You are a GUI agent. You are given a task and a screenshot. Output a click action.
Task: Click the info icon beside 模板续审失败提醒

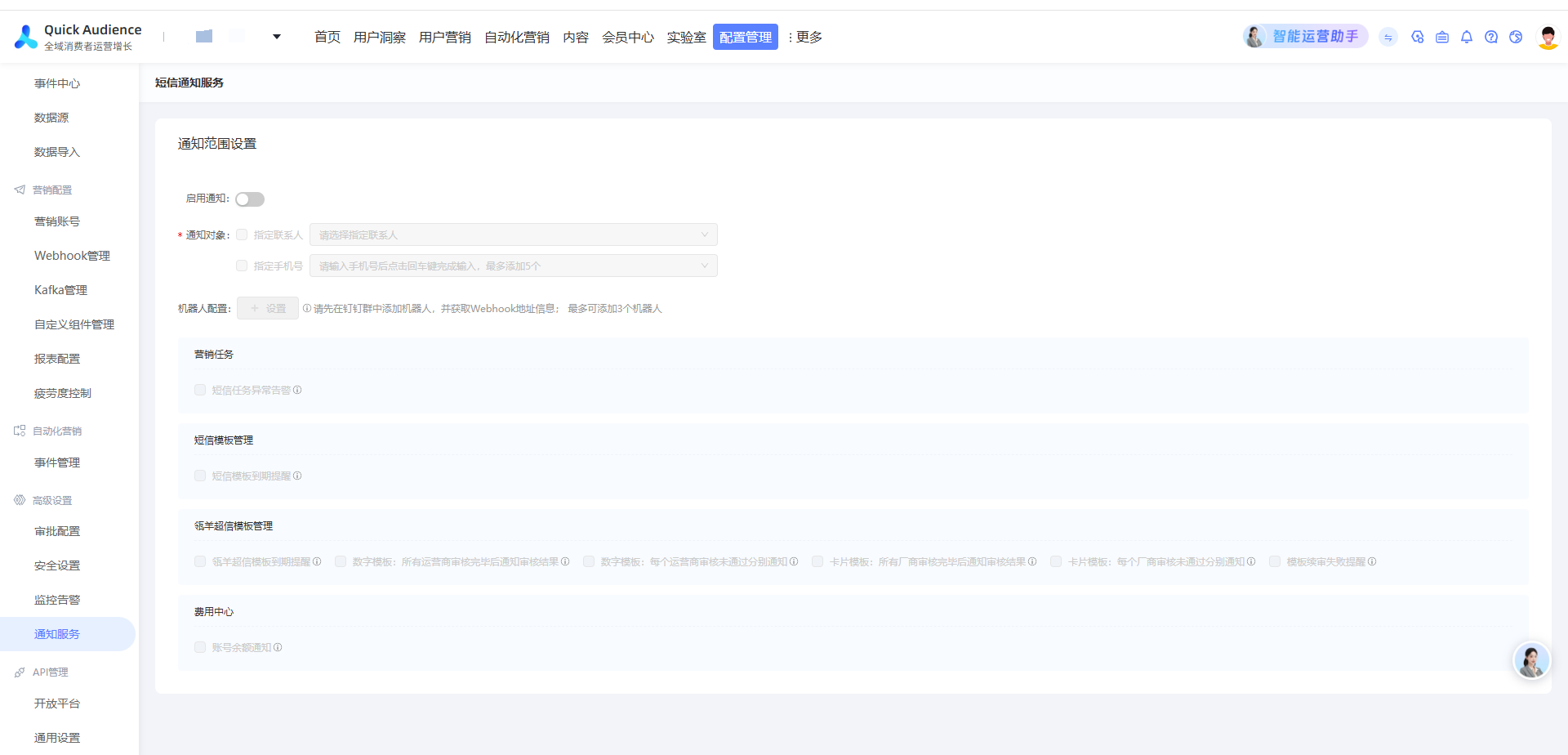tap(1372, 562)
